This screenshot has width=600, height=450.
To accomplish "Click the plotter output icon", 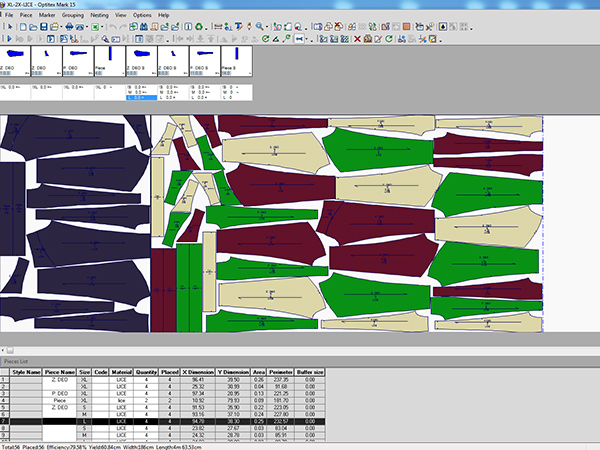I will 79,27.
